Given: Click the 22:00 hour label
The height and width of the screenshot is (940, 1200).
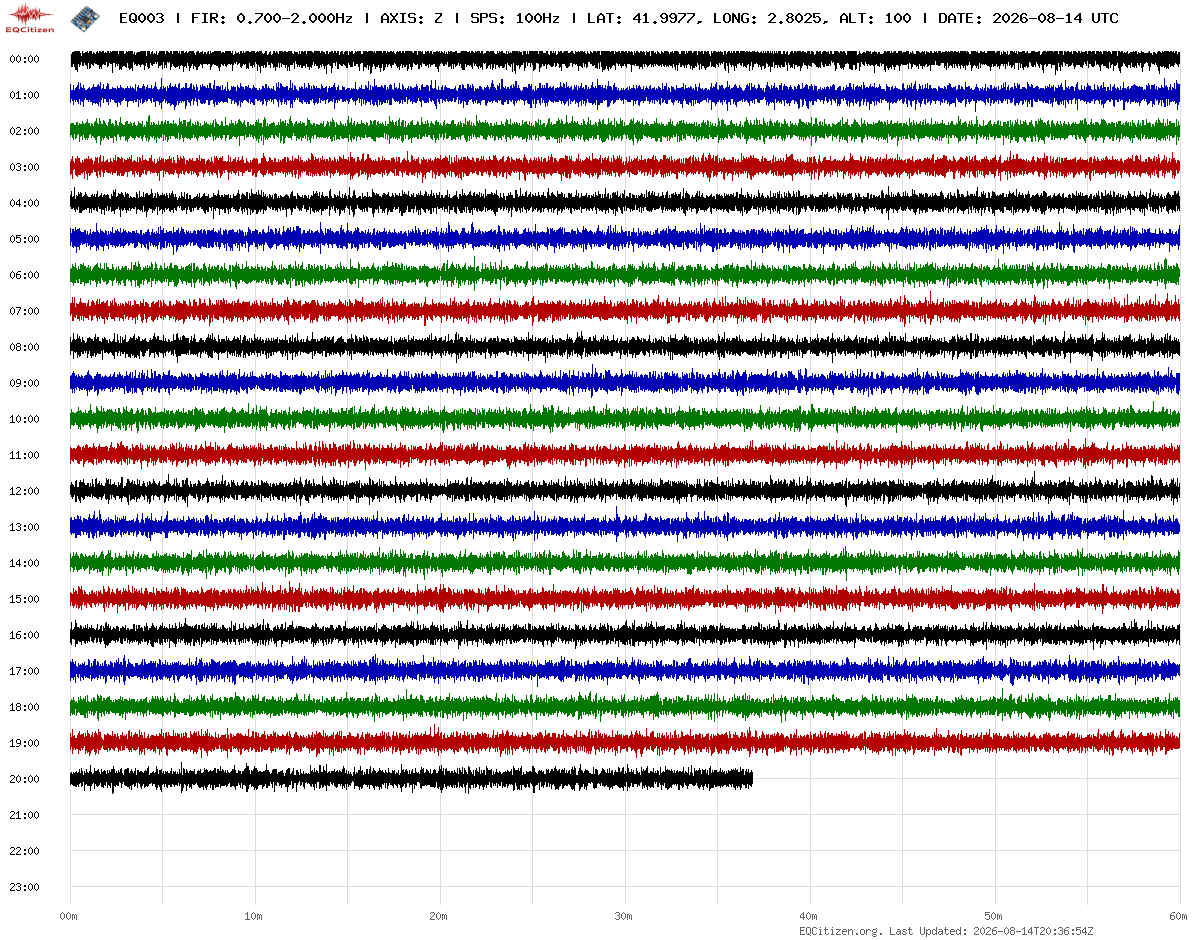Looking at the screenshot, I should pyautogui.click(x=24, y=851).
